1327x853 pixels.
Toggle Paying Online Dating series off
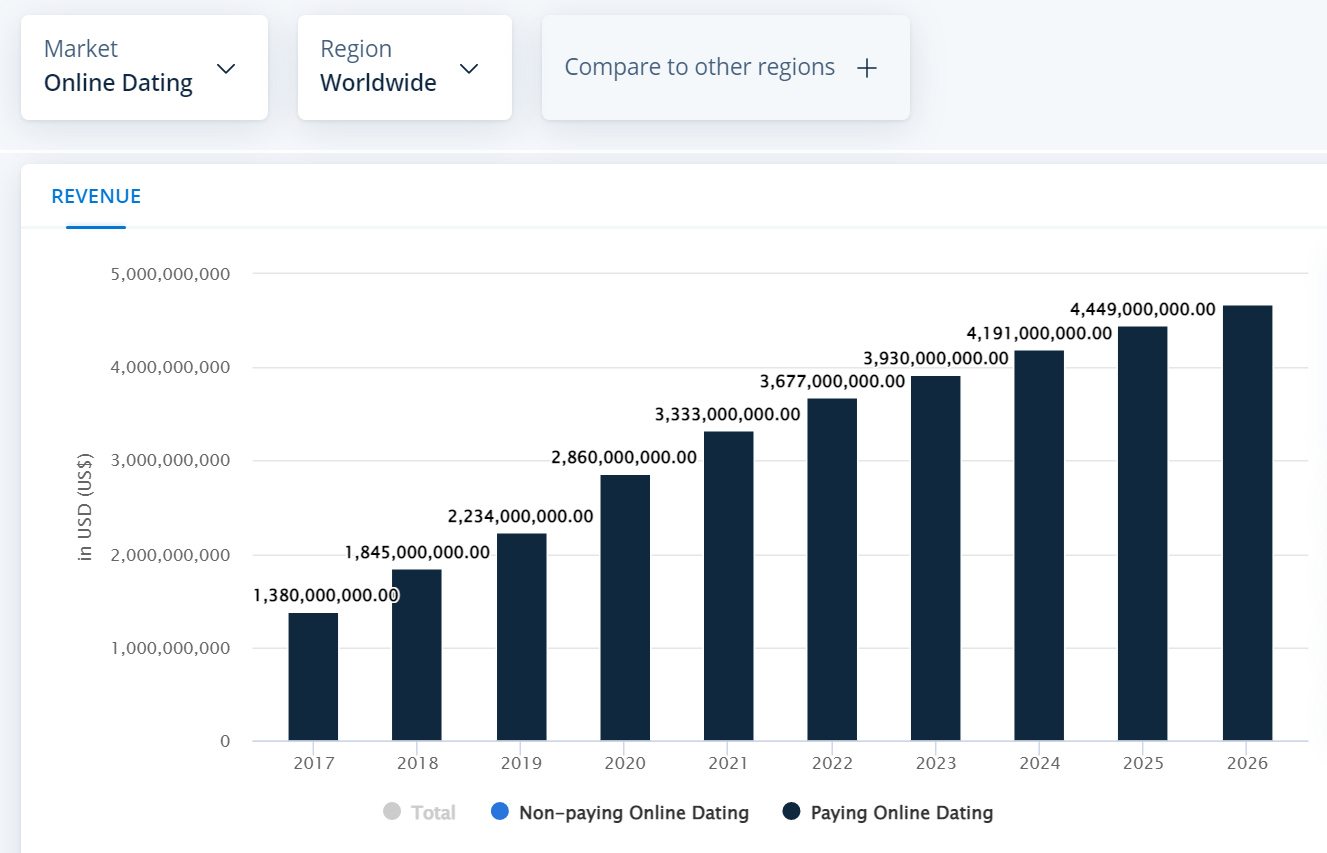coord(890,812)
